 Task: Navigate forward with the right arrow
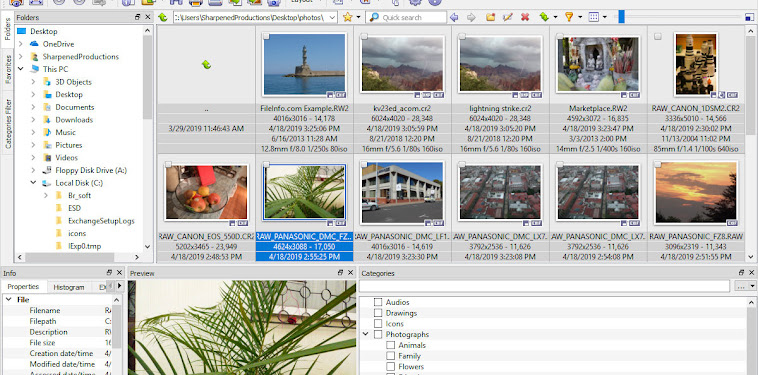[471, 17]
